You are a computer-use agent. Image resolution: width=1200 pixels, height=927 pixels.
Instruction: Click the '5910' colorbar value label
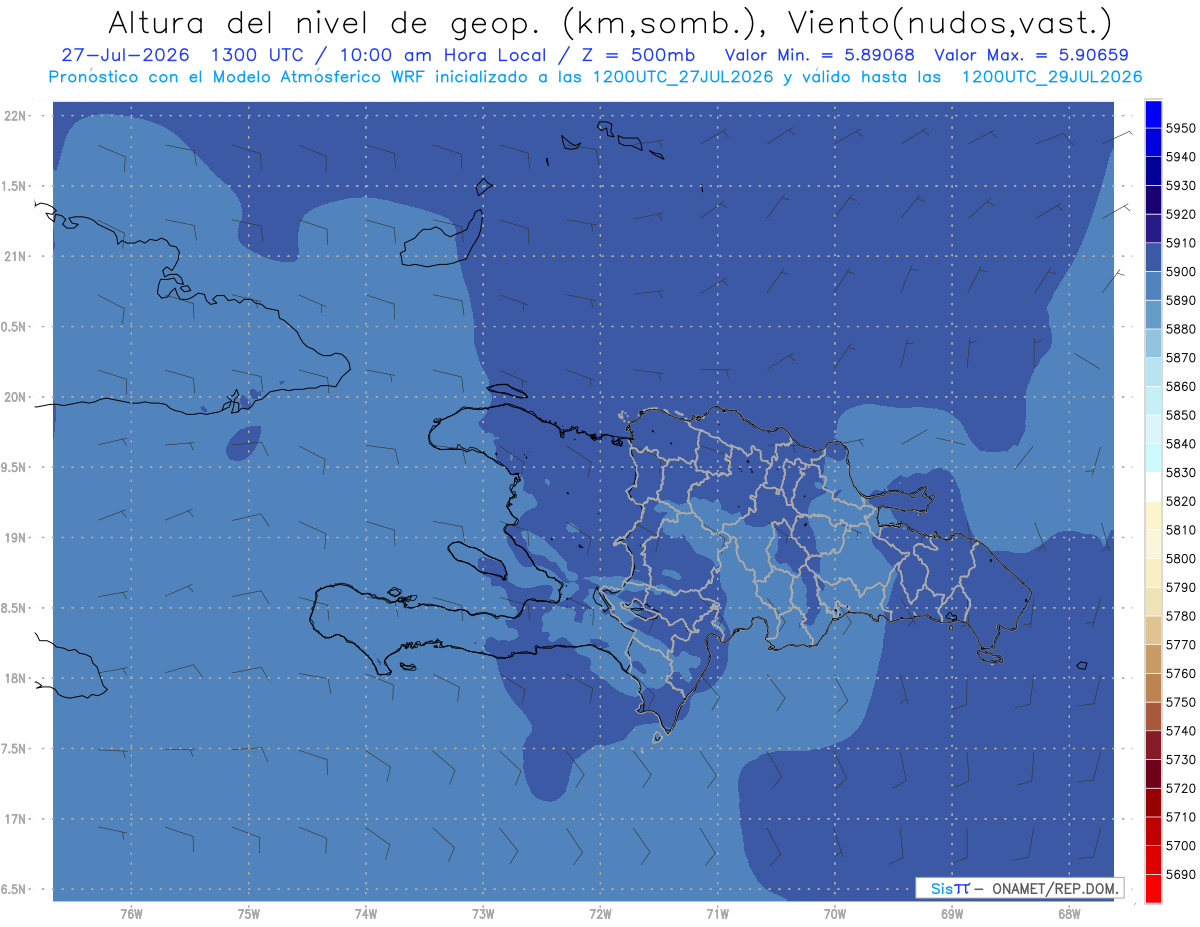pyautogui.click(x=1181, y=243)
